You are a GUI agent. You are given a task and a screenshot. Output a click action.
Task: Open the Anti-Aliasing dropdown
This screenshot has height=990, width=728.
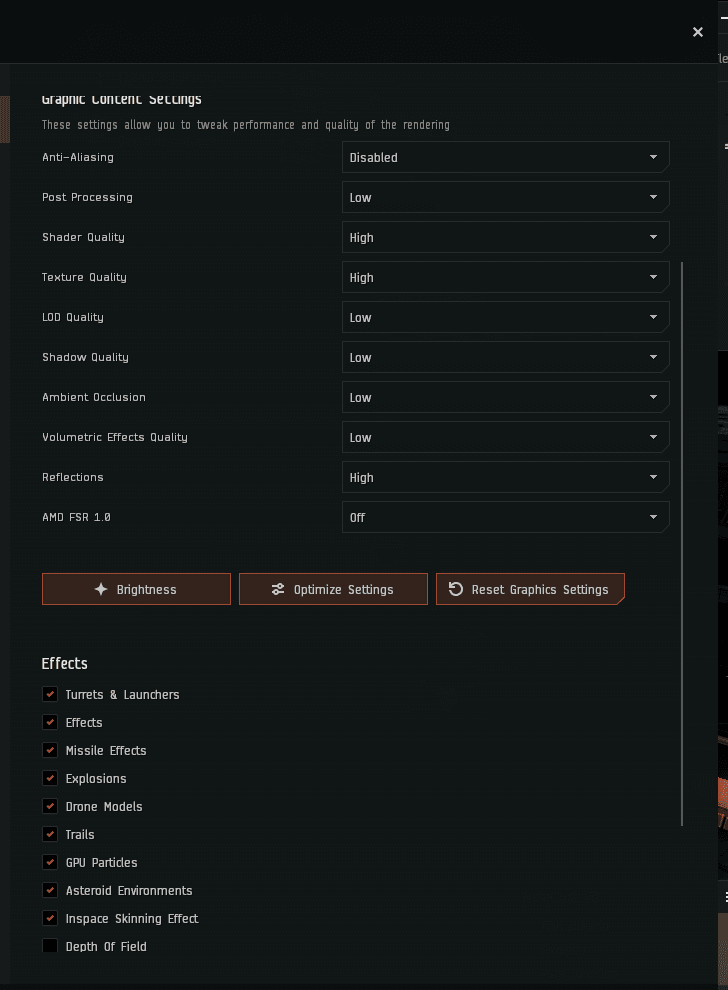pyautogui.click(x=505, y=157)
